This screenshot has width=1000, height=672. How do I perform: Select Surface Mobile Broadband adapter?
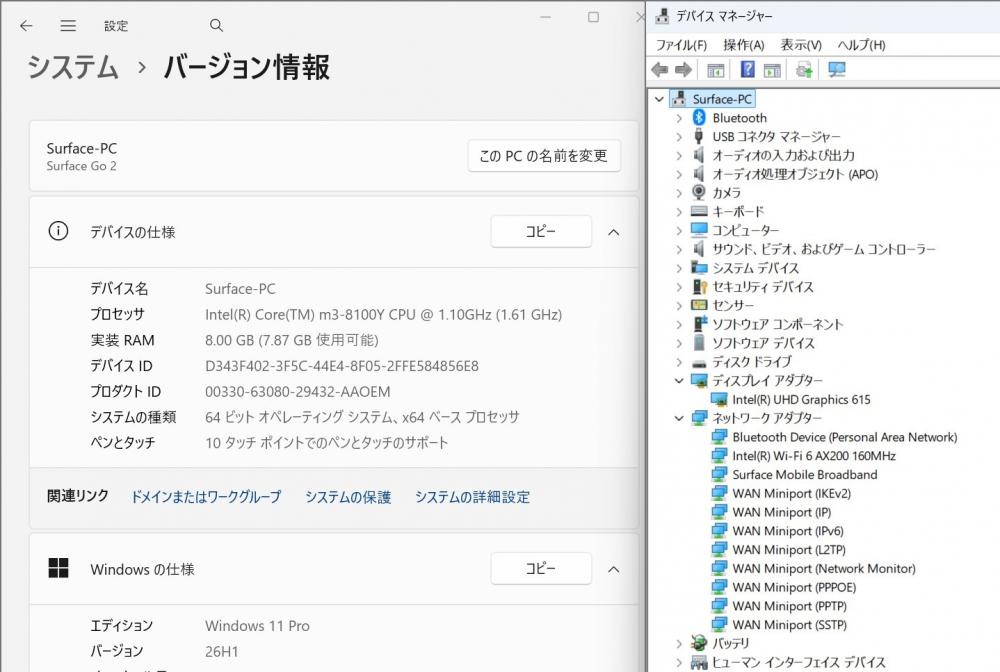click(x=805, y=474)
